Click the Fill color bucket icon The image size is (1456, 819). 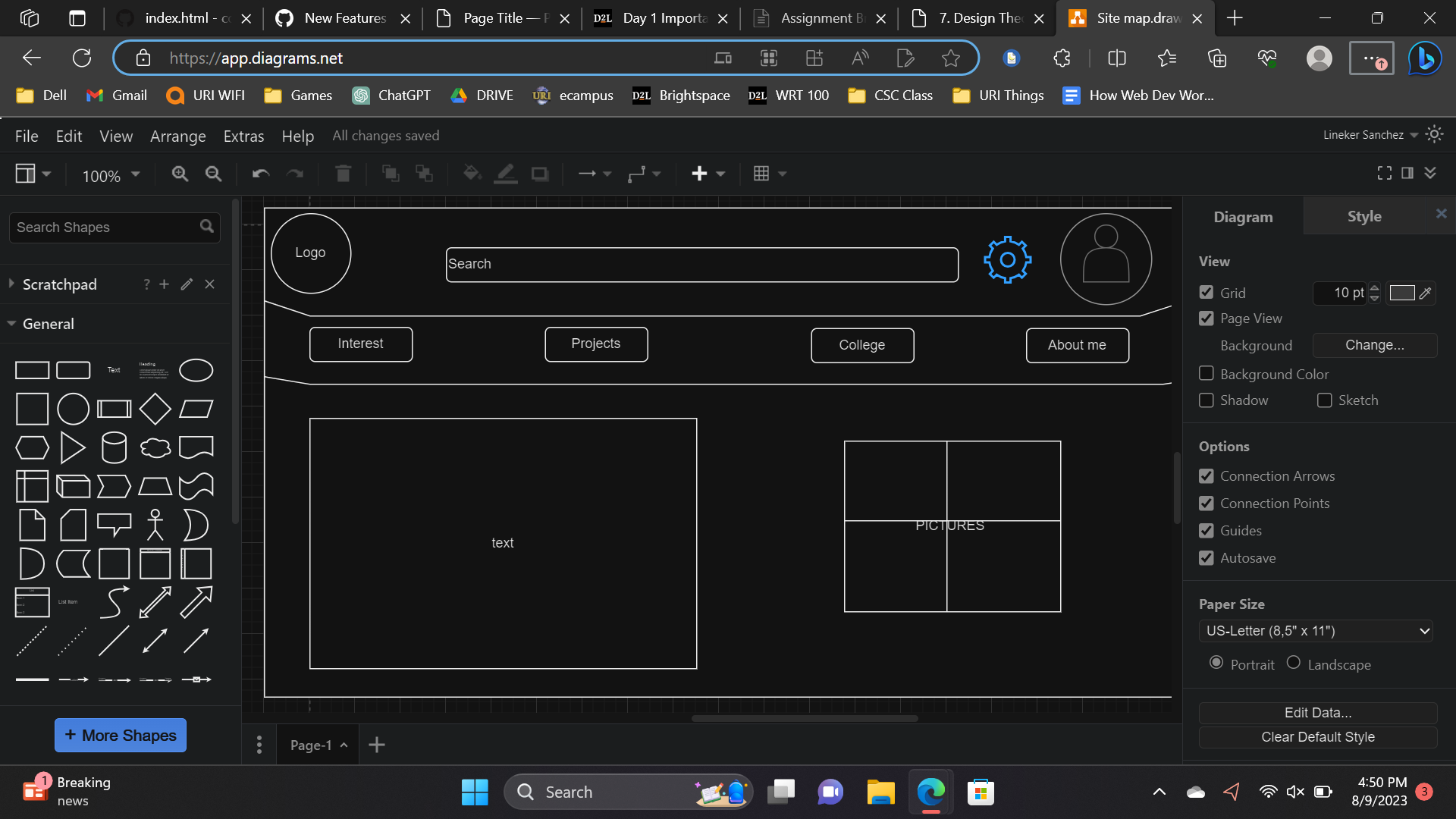(470, 174)
